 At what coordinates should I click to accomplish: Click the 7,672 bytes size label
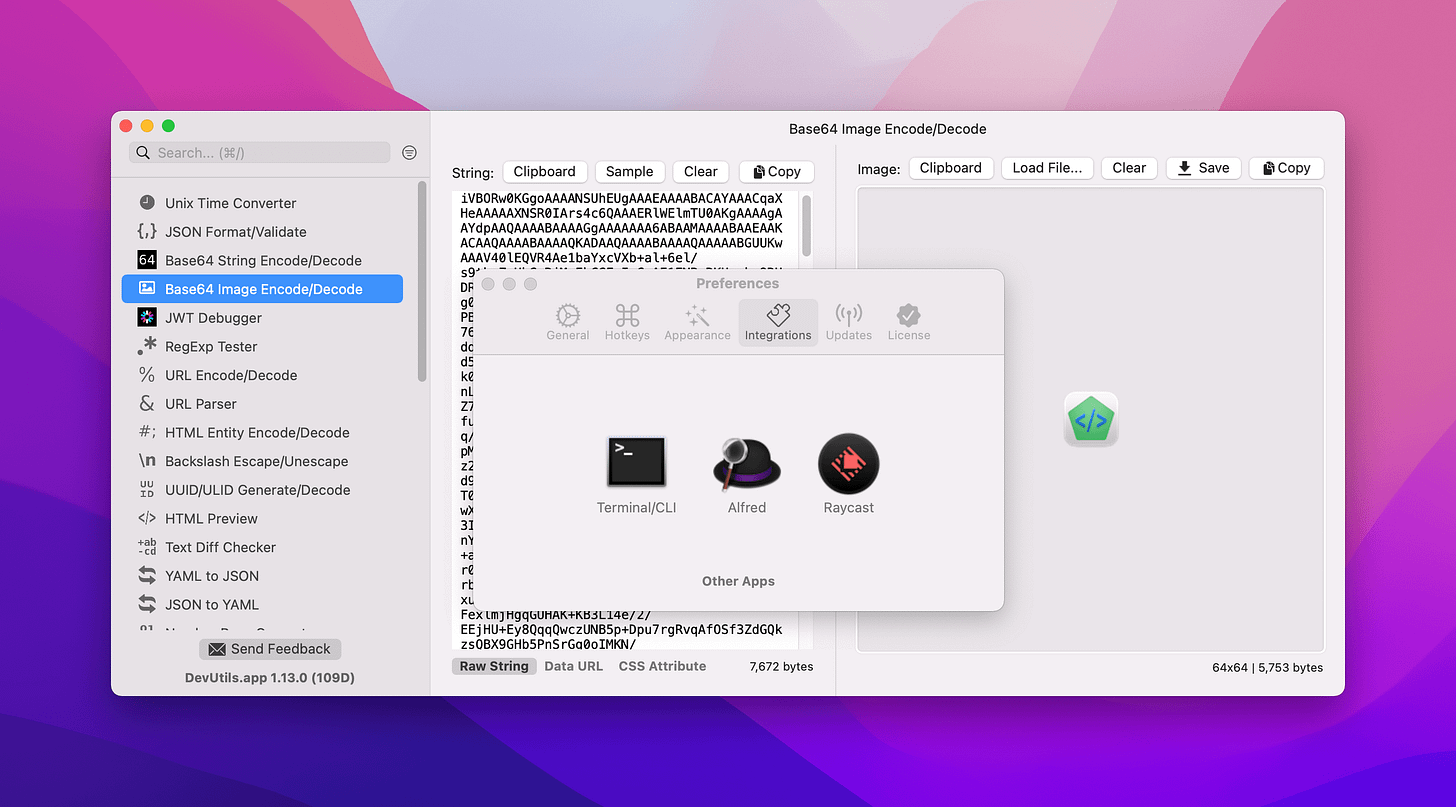[781, 666]
